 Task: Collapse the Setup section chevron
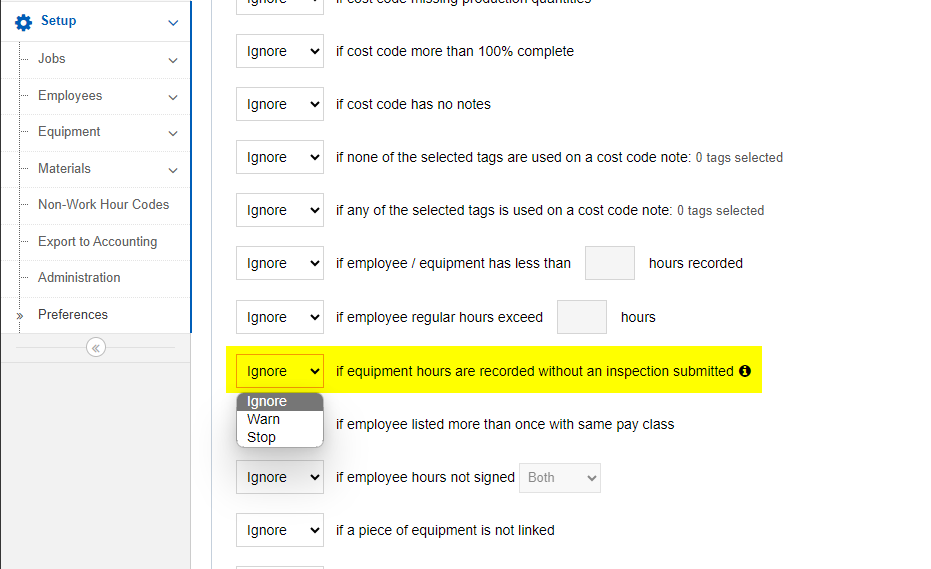click(x=173, y=23)
